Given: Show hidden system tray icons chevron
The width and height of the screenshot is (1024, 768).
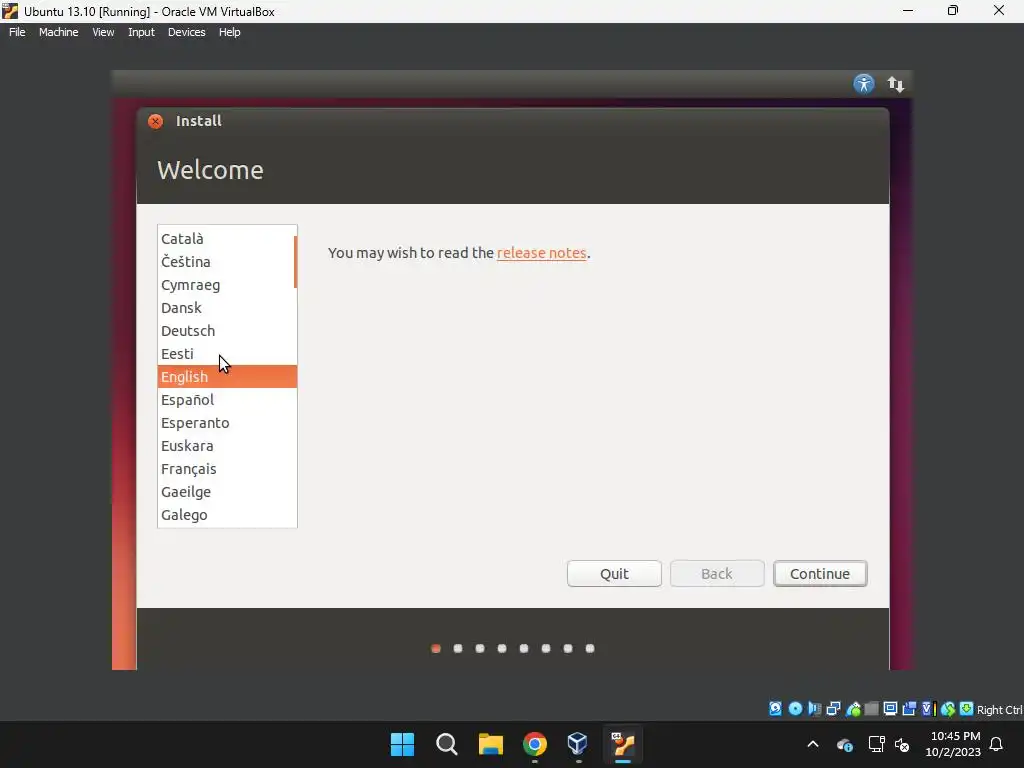Looking at the screenshot, I should coord(813,744).
